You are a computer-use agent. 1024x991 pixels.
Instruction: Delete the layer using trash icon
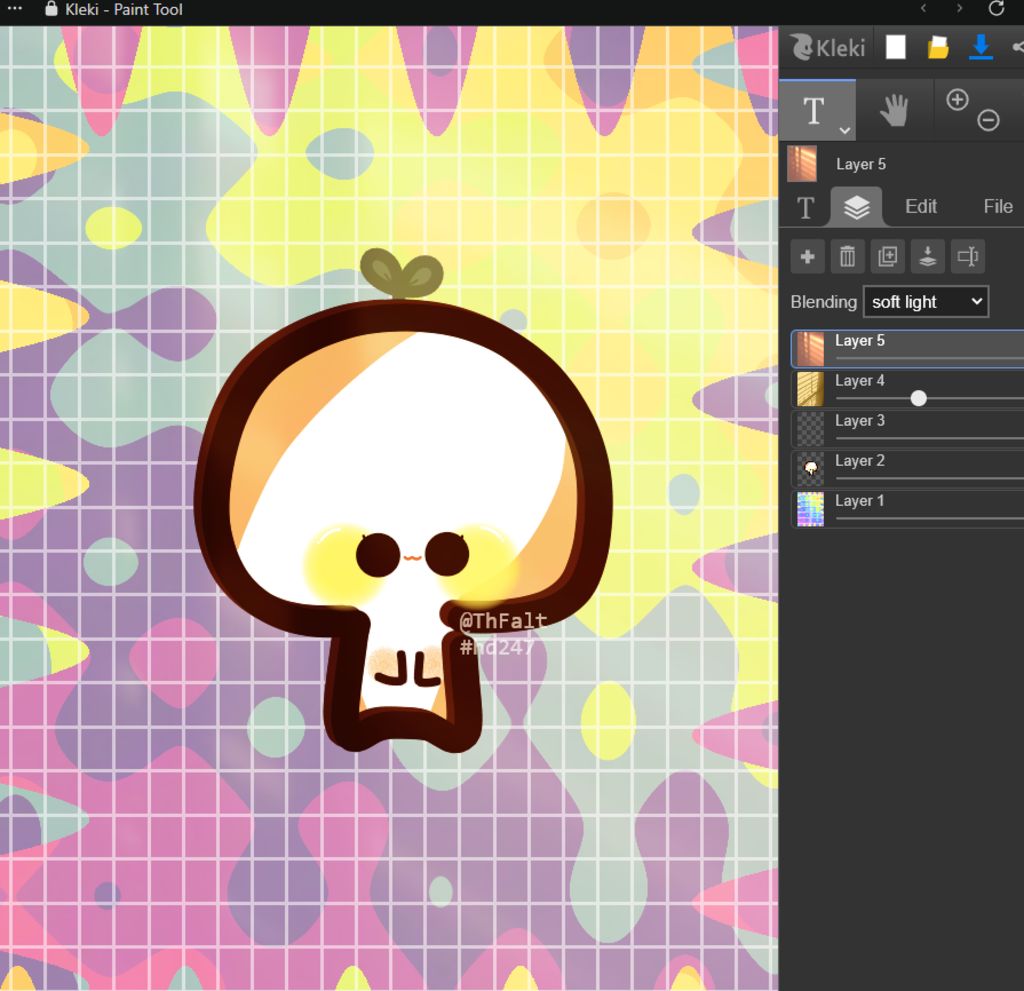pyautogui.click(x=847, y=257)
